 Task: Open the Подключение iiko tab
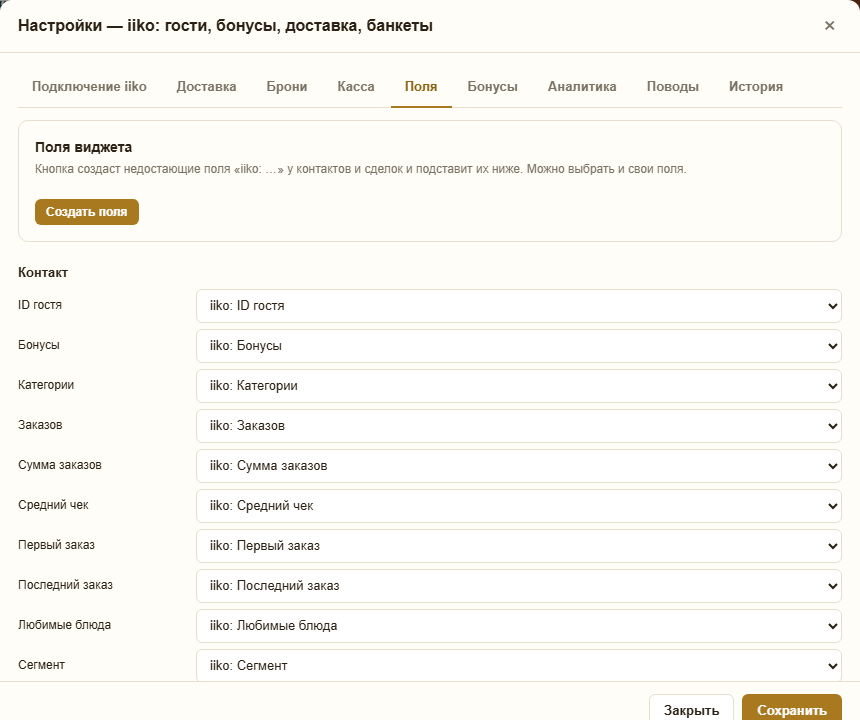(x=89, y=87)
